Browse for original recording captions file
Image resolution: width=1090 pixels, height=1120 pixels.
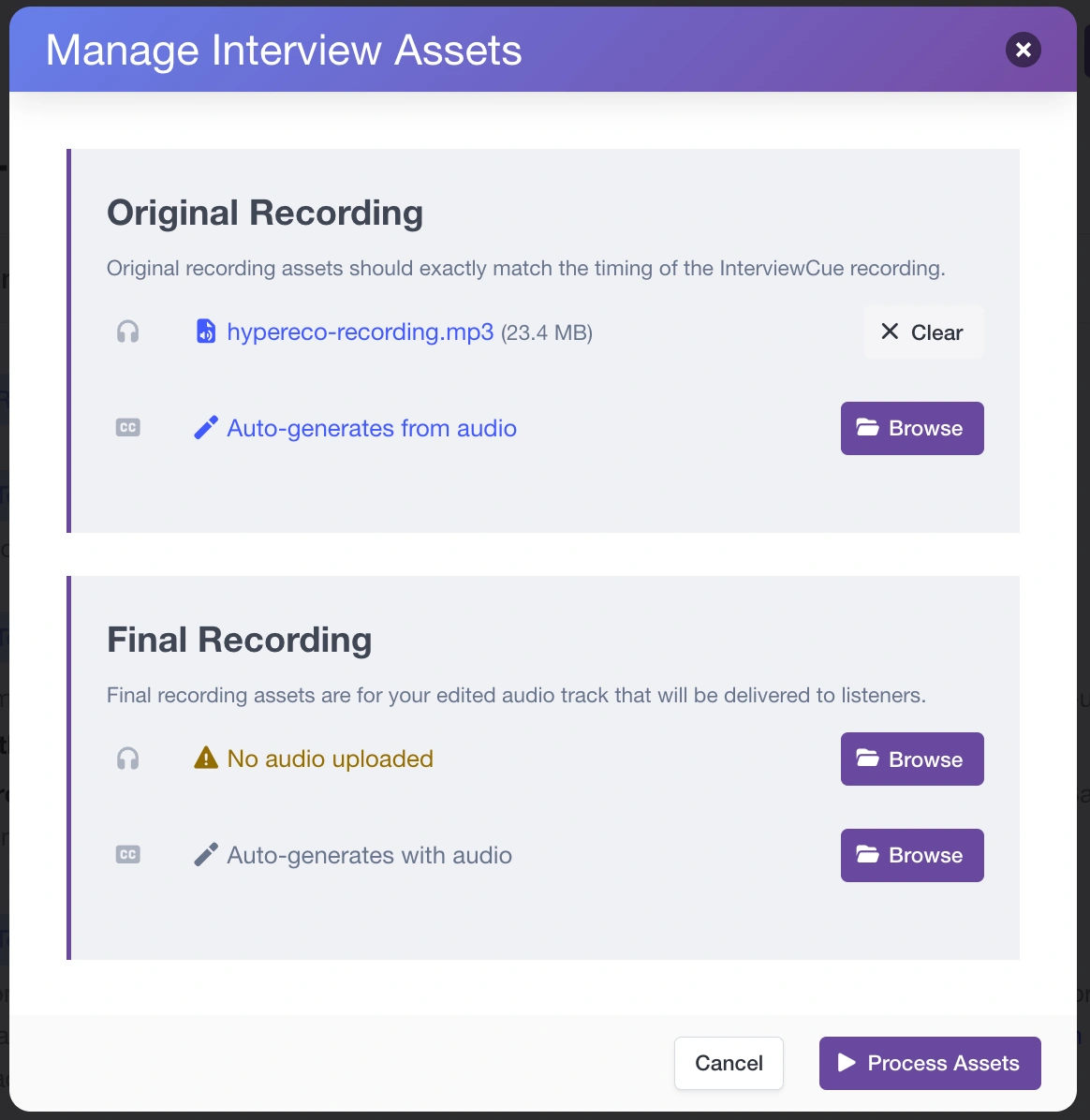[911, 428]
